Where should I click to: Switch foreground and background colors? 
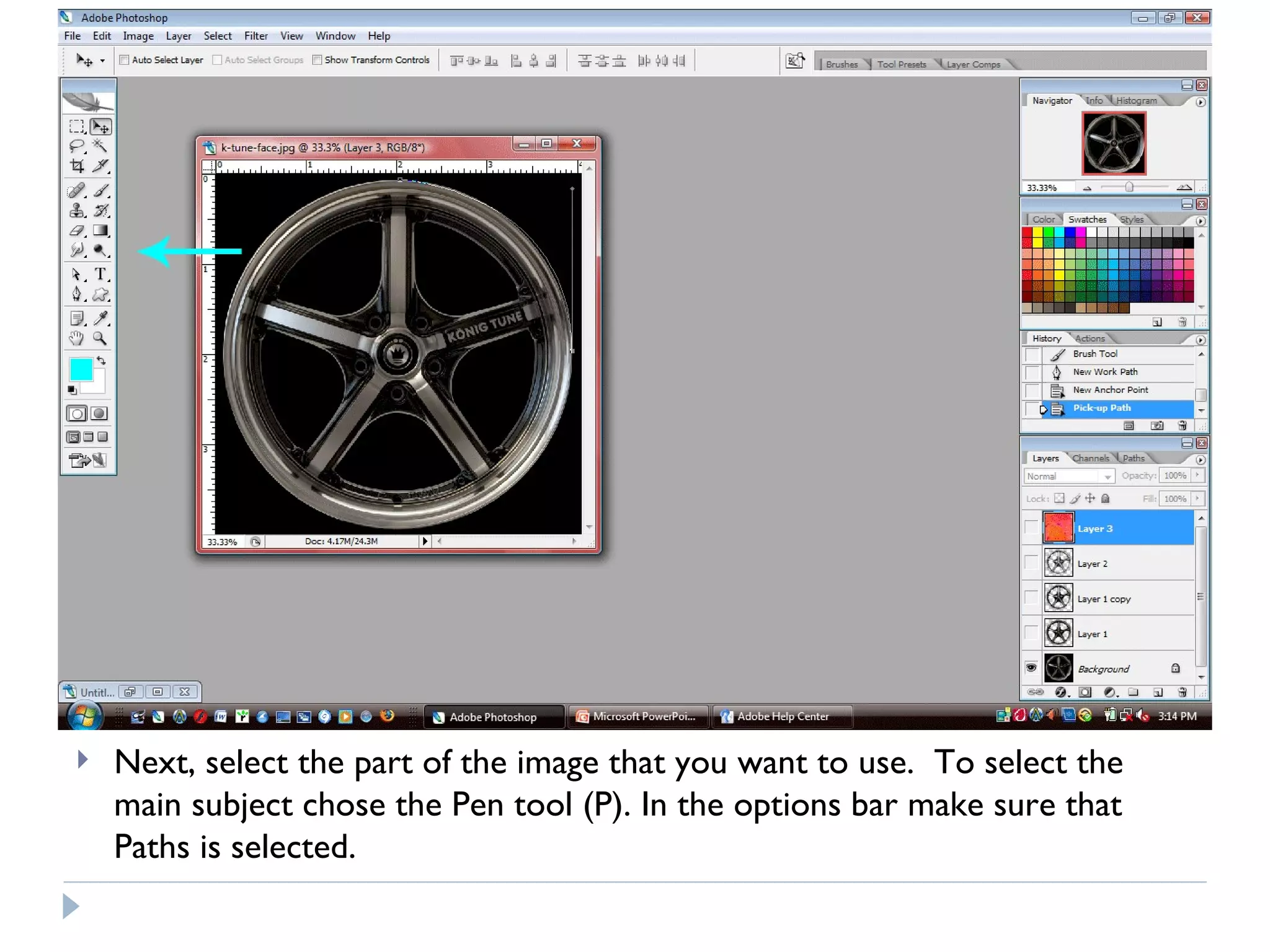[x=101, y=361]
